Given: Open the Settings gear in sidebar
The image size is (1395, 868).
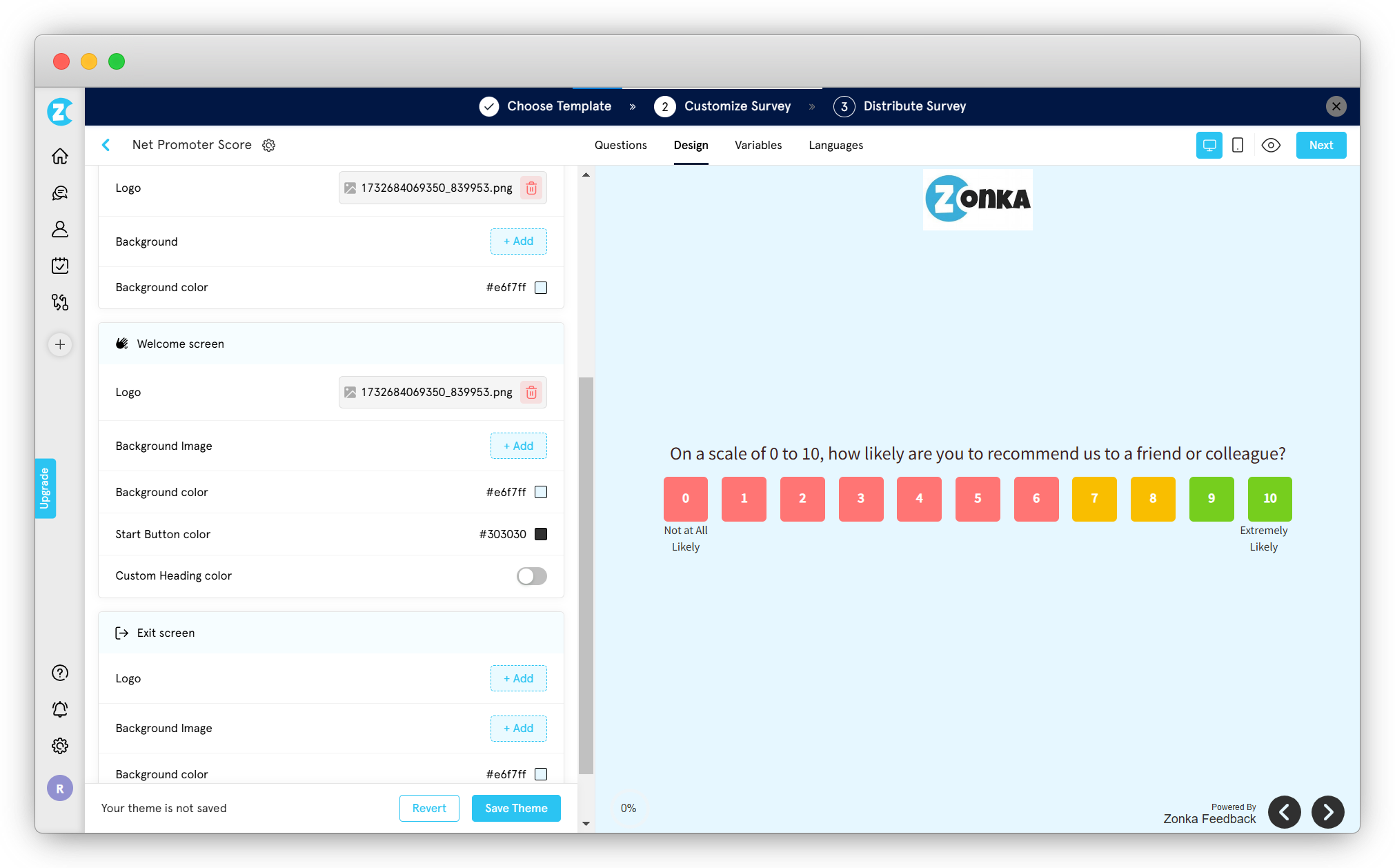Looking at the screenshot, I should point(60,746).
